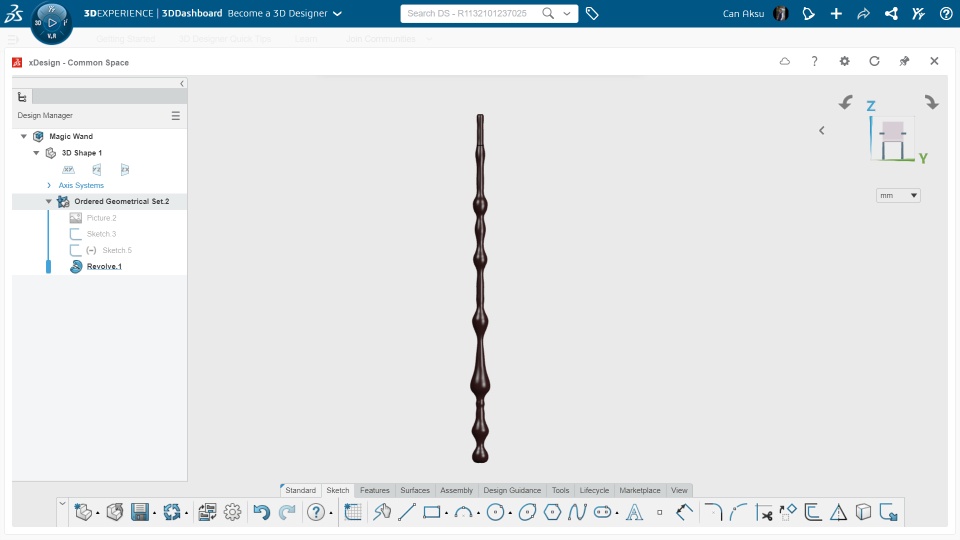Collapse the view cube panel arrow
This screenshot has height=540, width=960.
click(822, 130)
